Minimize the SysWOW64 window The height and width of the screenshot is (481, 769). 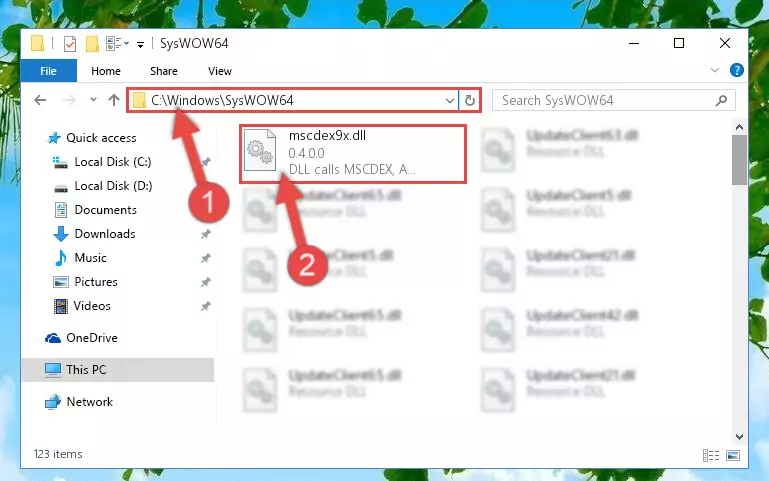(634, 44)
